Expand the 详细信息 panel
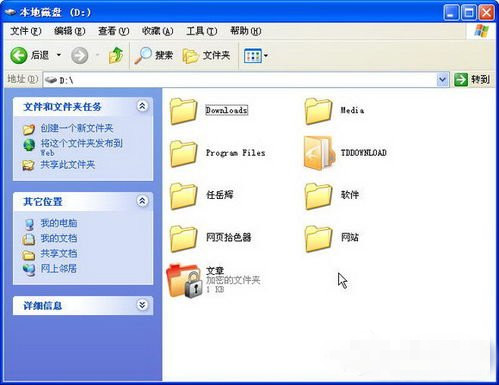Image resolution: width=499 pixels, height=385 pixels. [x=142, y=305]
